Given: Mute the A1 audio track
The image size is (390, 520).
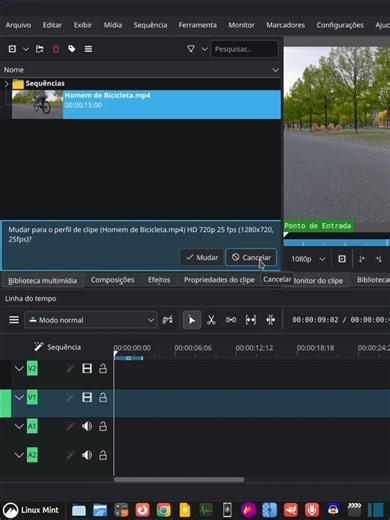Looking at the screenshot, I should pos(87,426).
